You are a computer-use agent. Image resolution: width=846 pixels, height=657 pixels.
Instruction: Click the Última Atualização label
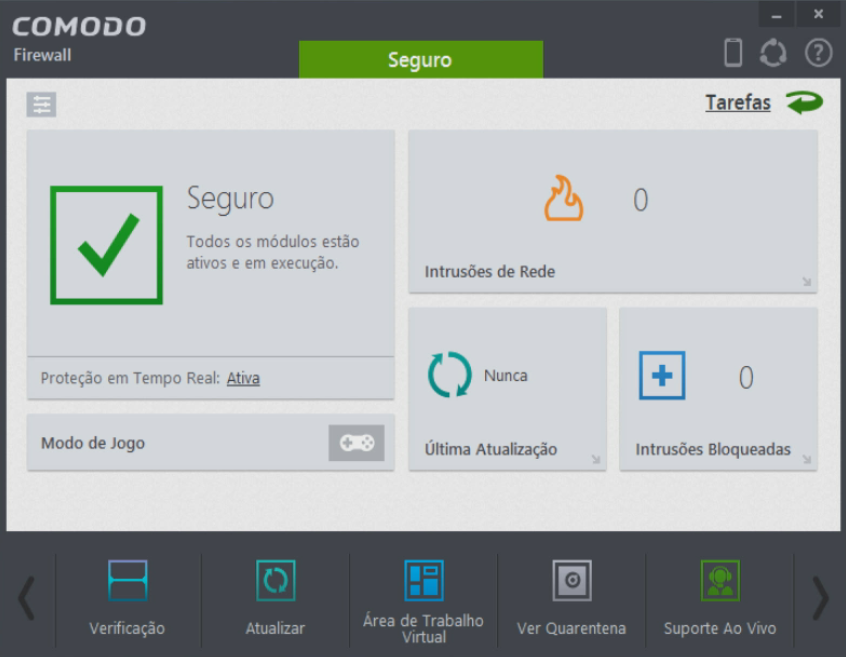click(491, 449)
